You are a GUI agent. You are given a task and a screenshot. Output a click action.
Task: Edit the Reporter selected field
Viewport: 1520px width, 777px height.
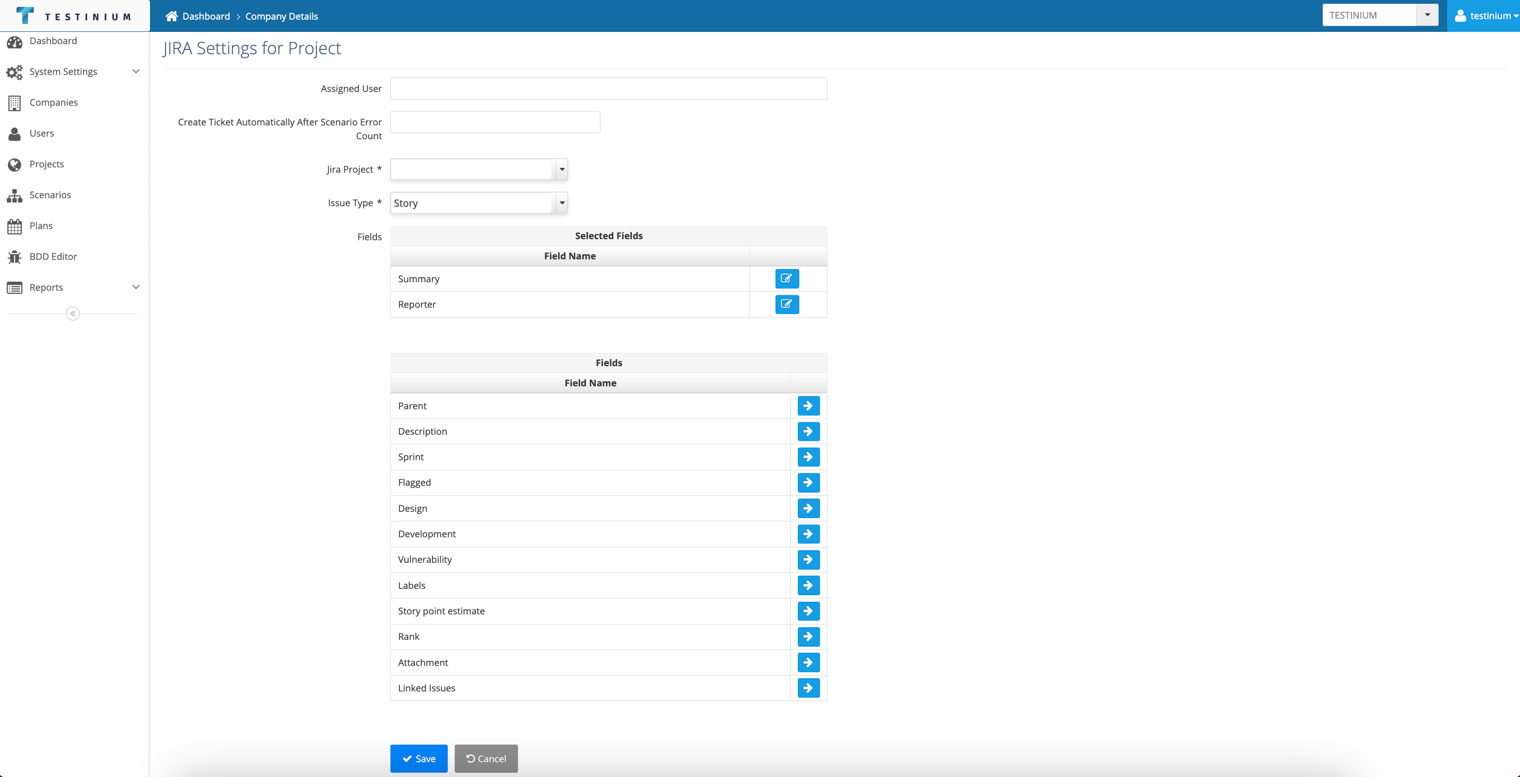787,304
